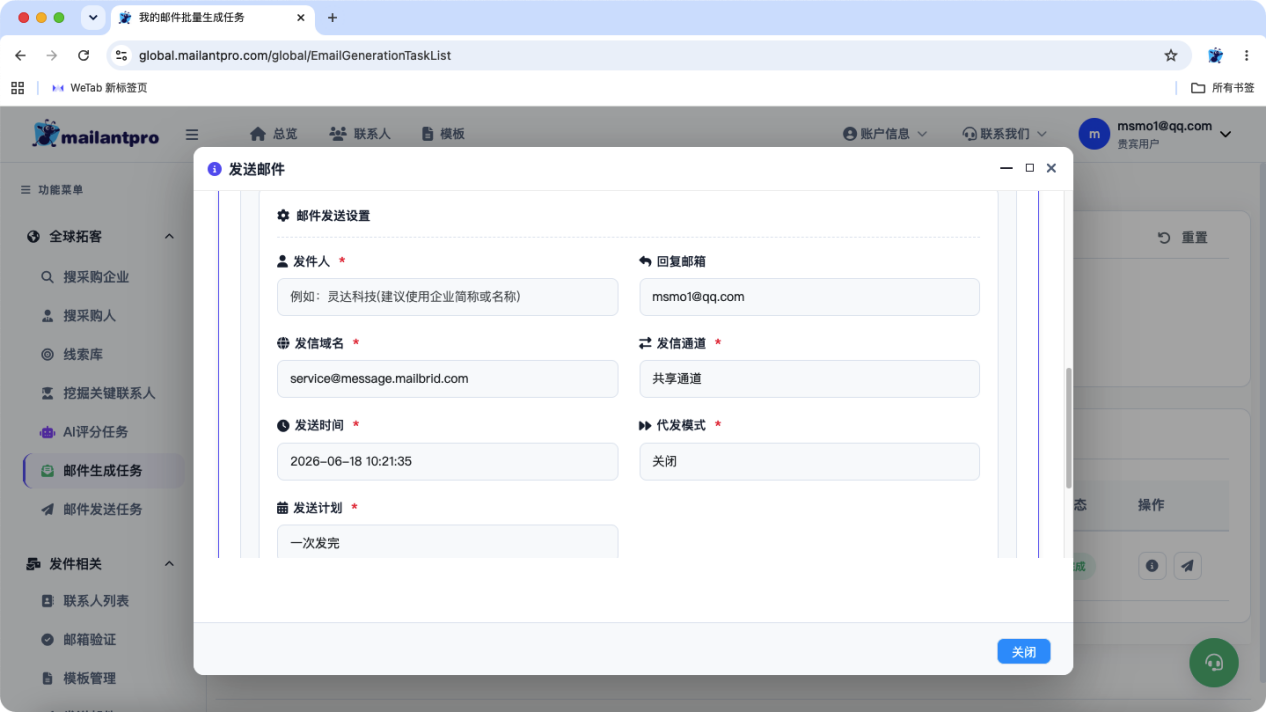The width and height of the screenshot is (1266, 712).
Task: Open 邮件发送任务 in sidebar
Action: [x=102, y=509]
